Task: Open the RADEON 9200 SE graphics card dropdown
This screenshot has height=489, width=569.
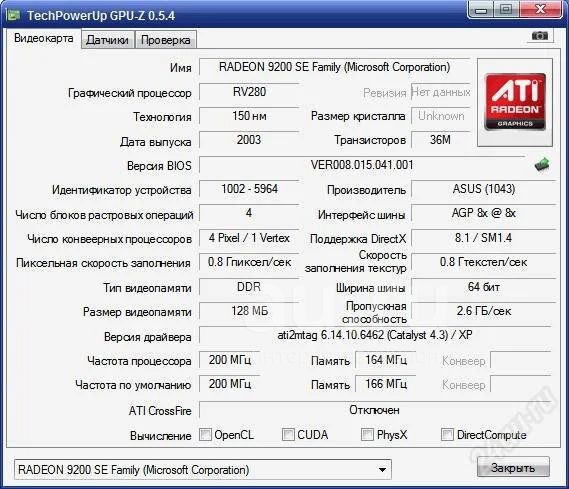Action: pyautogui.click(x=202, y=470)
